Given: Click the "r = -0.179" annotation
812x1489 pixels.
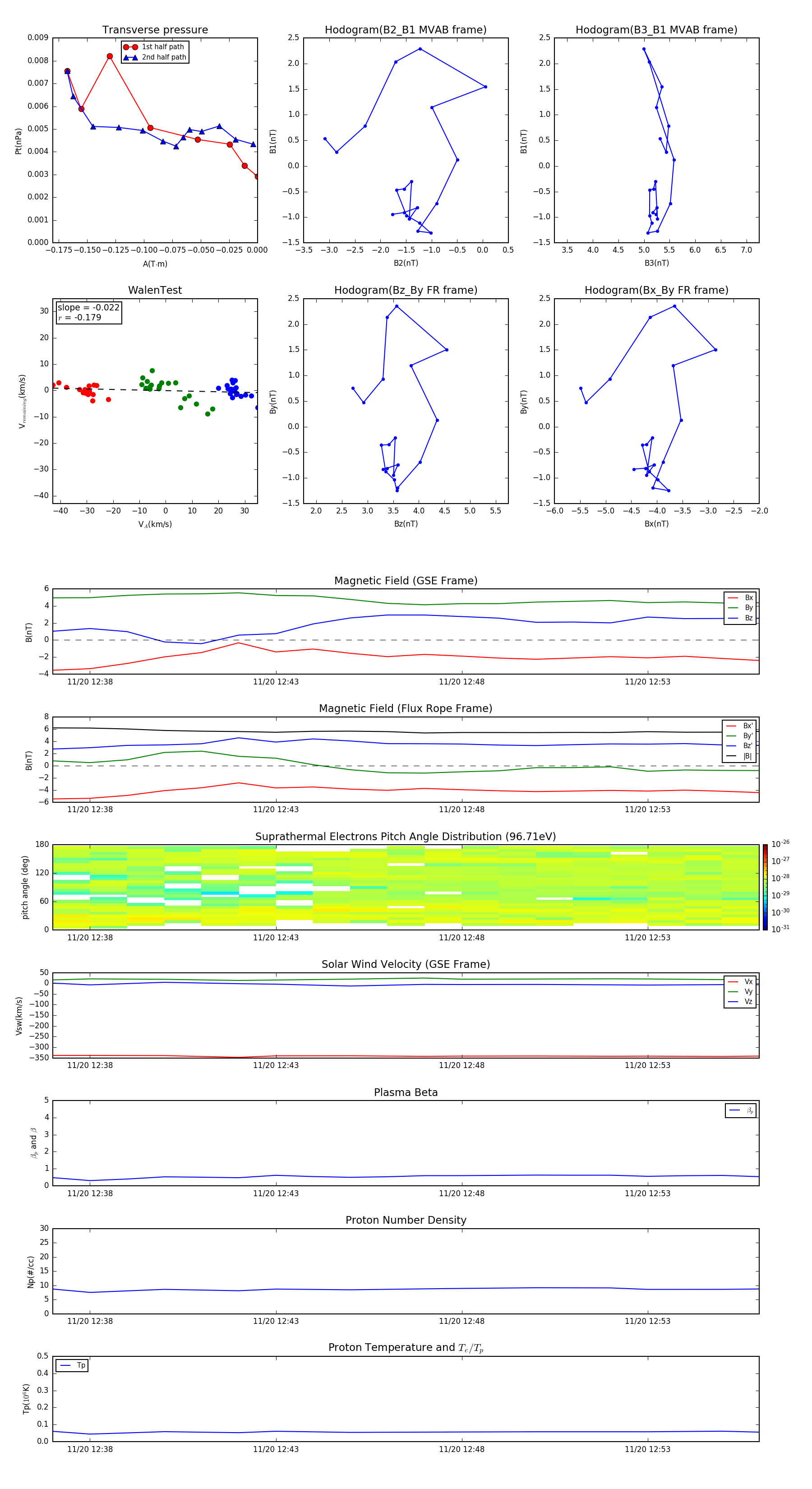Looking at the screenshot, I should tap(80, 317).
